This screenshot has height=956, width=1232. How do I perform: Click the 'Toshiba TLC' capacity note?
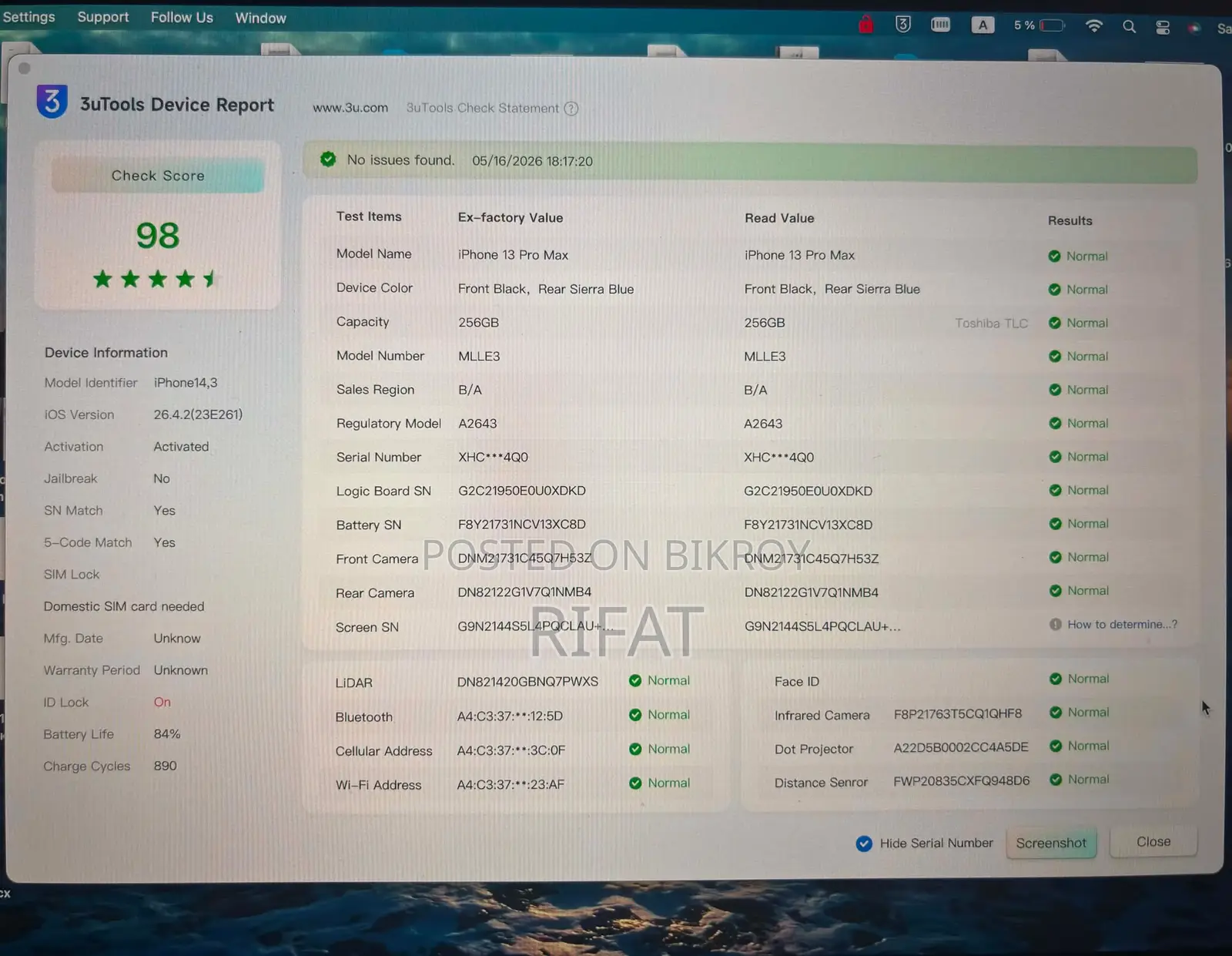pyautogui.click(x=992, y=324)
